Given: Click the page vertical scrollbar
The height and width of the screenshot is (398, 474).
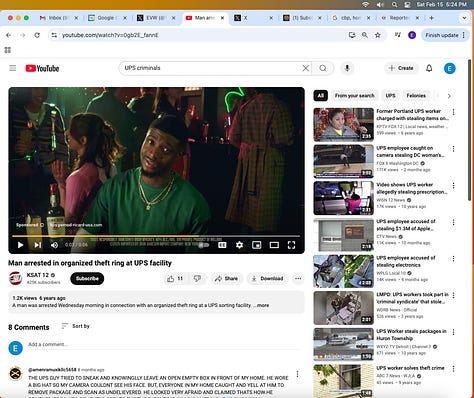Looking at the screenshot, I should pyautogui.click(x=469, y=130).
